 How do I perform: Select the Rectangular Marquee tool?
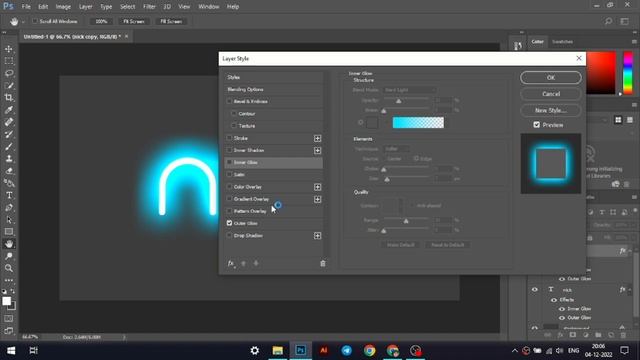9,61
